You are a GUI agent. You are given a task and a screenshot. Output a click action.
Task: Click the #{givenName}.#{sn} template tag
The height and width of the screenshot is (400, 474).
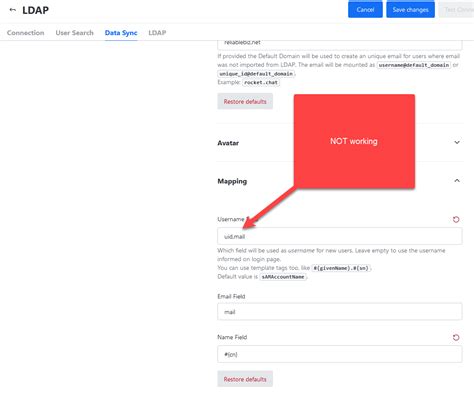click(x=341, y=268)
